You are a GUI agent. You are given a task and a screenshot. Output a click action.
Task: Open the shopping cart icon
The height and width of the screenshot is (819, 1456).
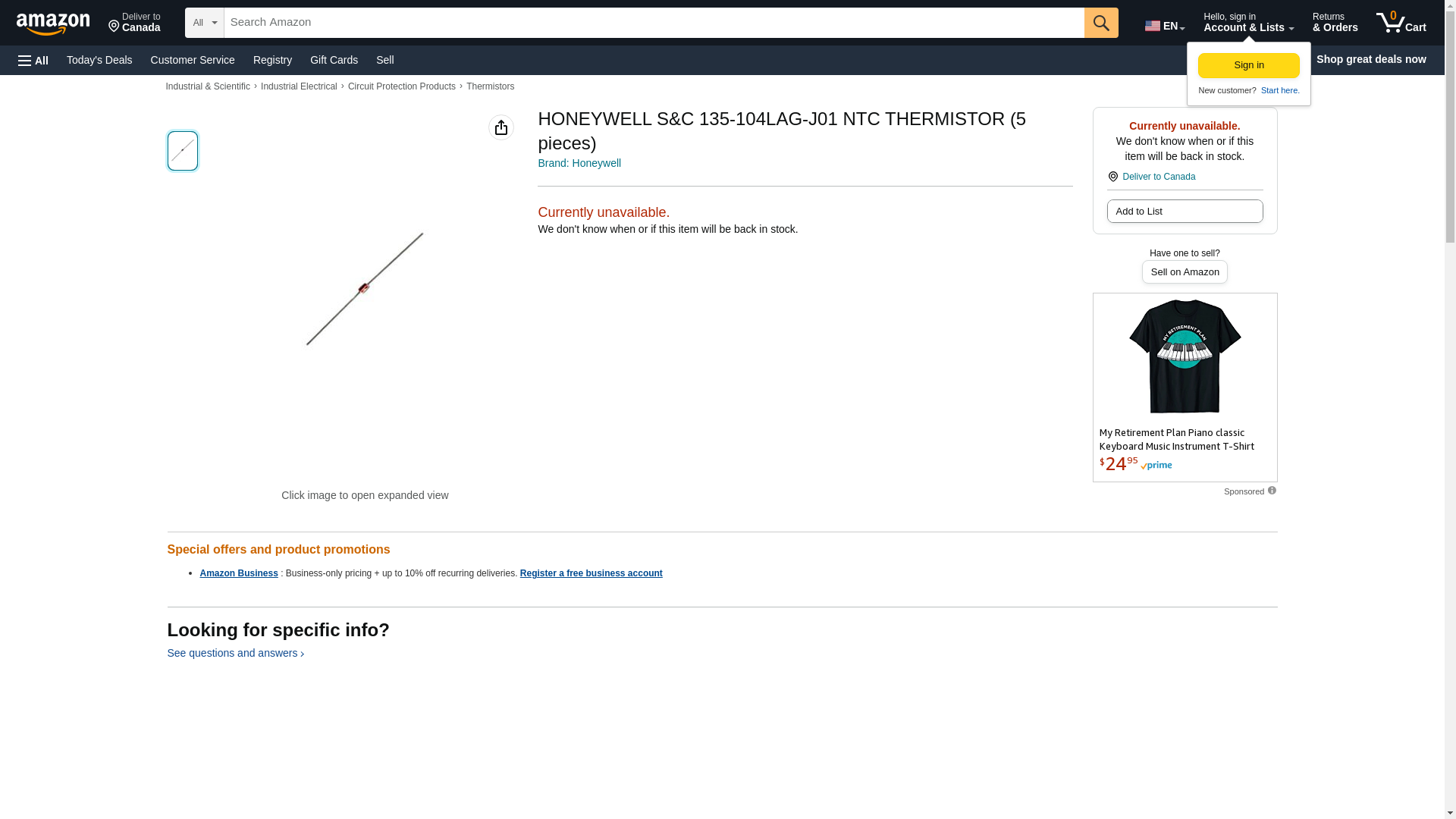pos(1400,23)
